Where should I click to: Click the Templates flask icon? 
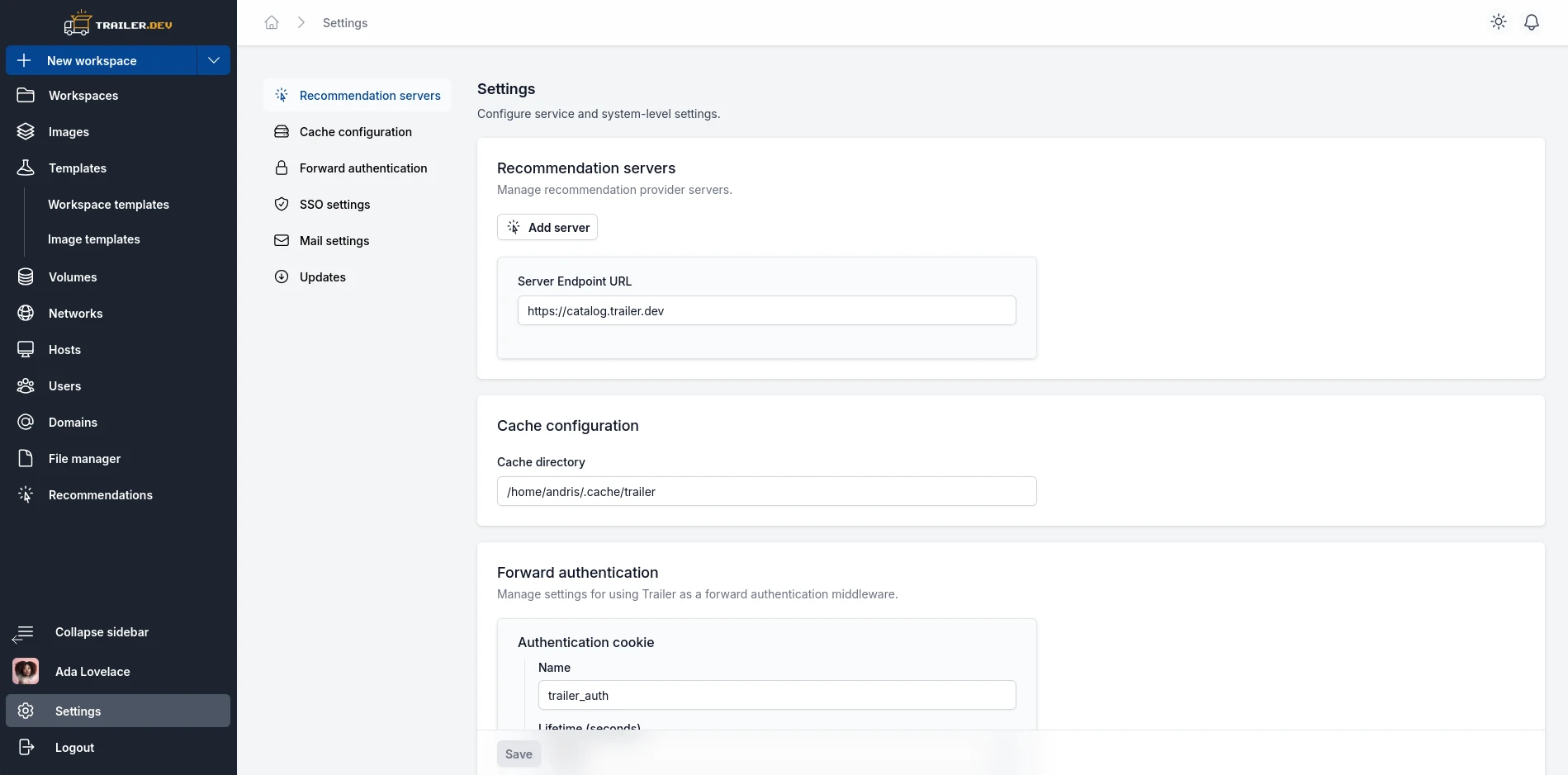pos(26,168)
